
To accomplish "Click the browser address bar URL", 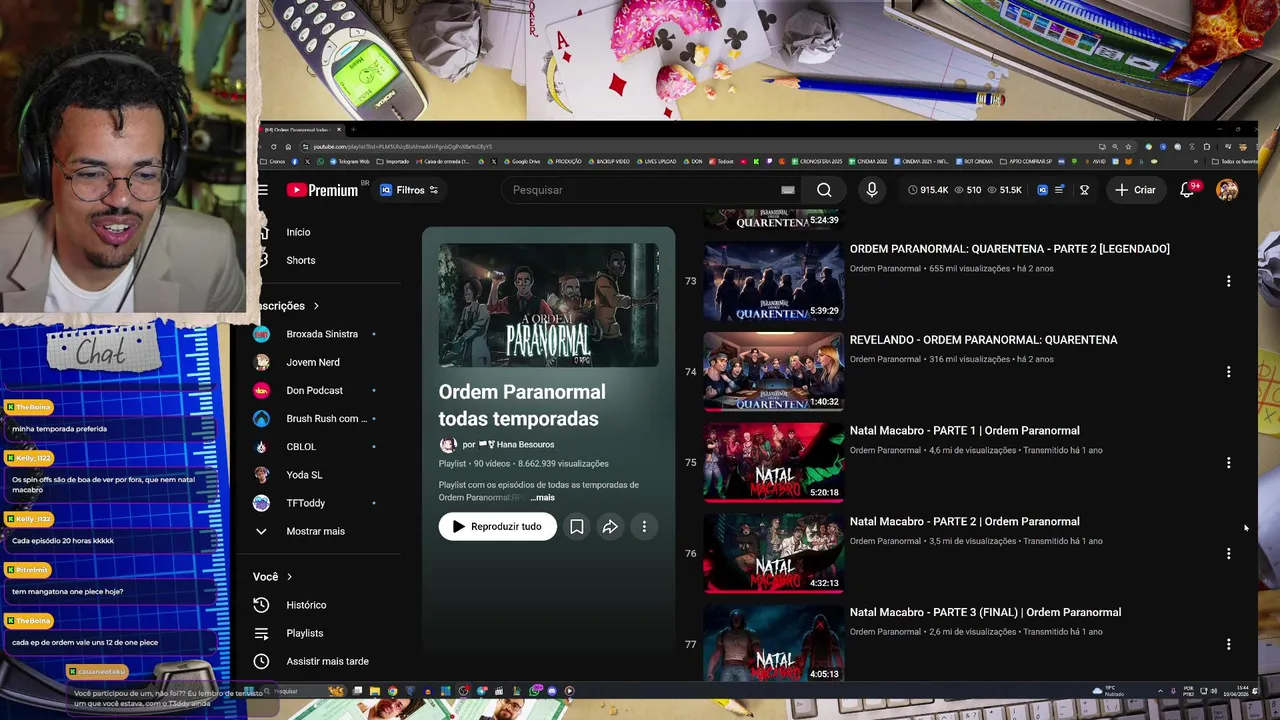I will [x=402, y=147].
